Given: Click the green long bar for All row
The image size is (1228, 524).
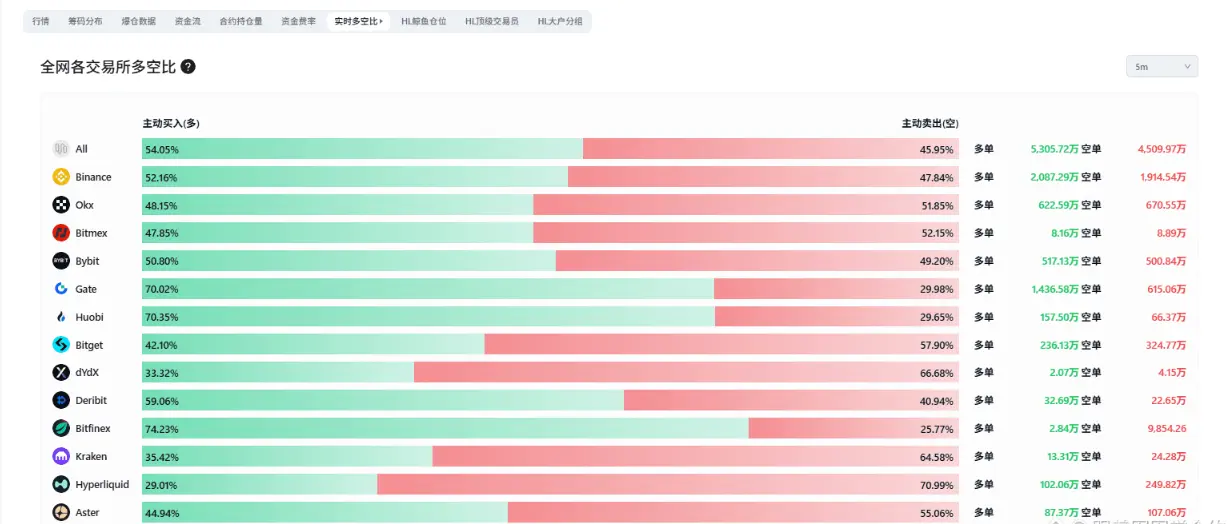Looking at the screenshot, I should pos(362,149).
